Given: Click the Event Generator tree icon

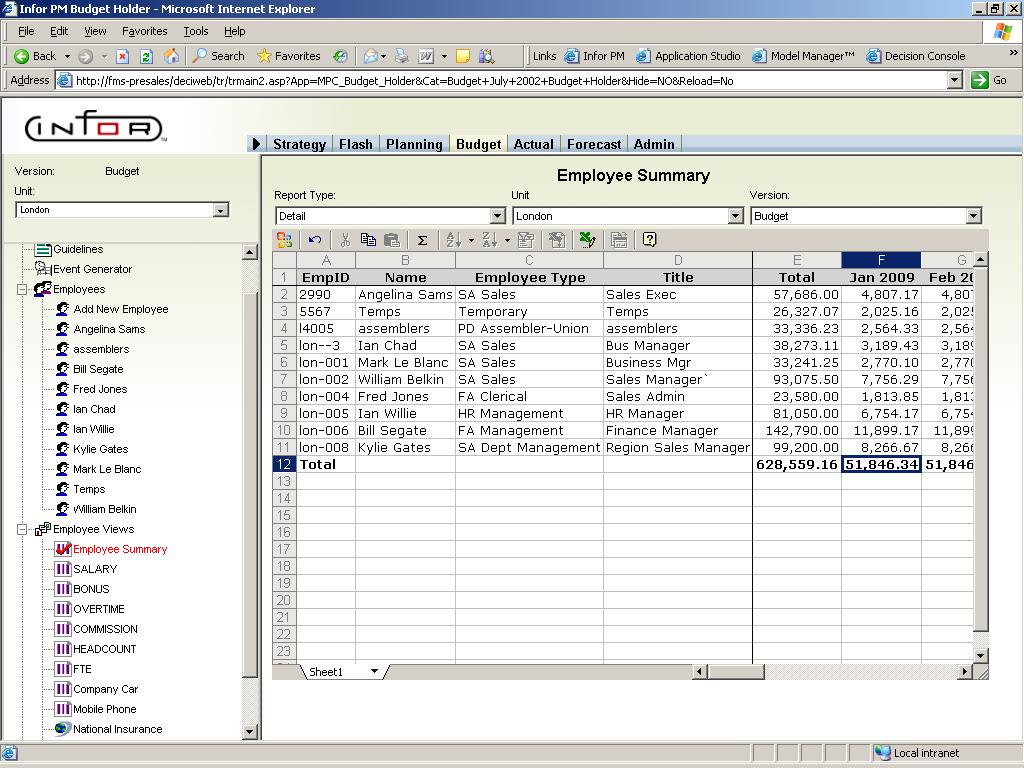Looking at the screenshot, I should coord(43,268).
